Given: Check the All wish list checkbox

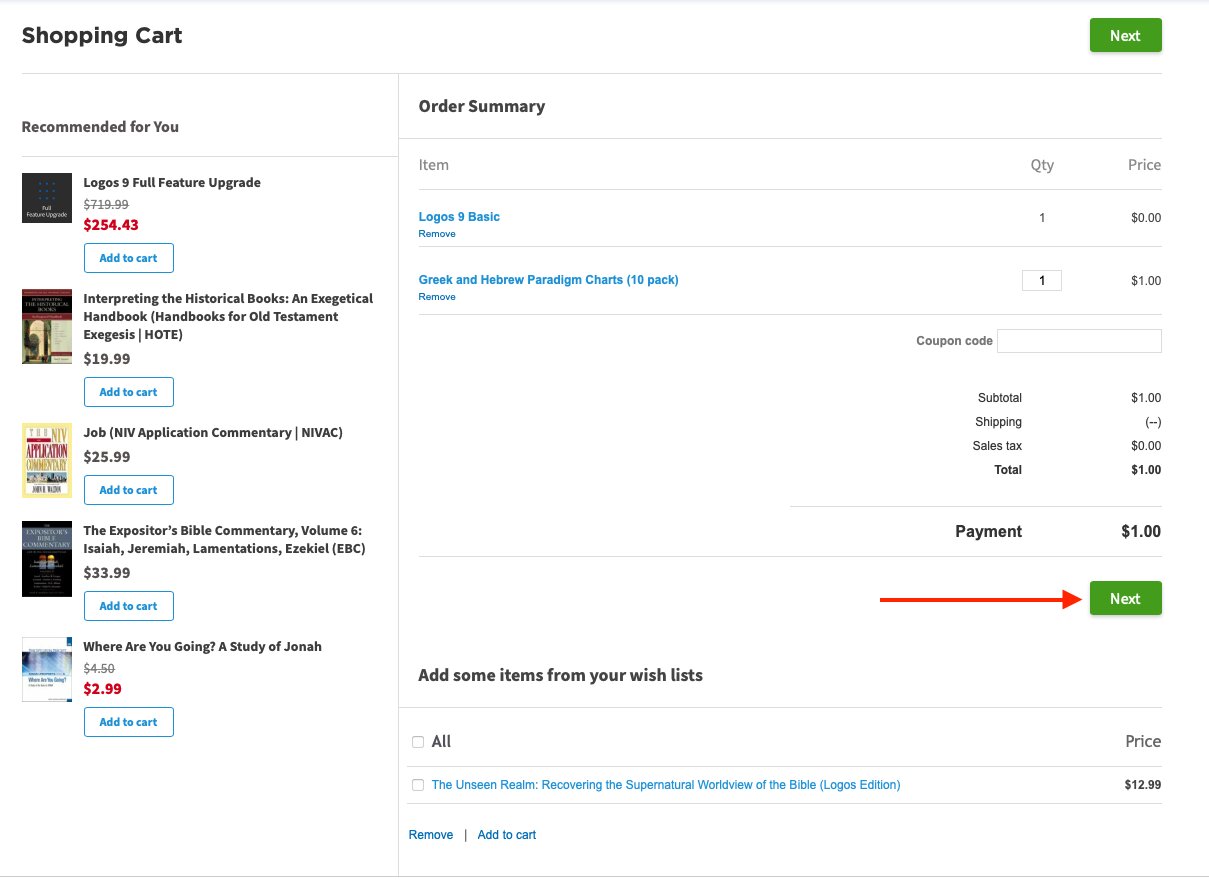Looking at the screenshot, I should [418, 742].
